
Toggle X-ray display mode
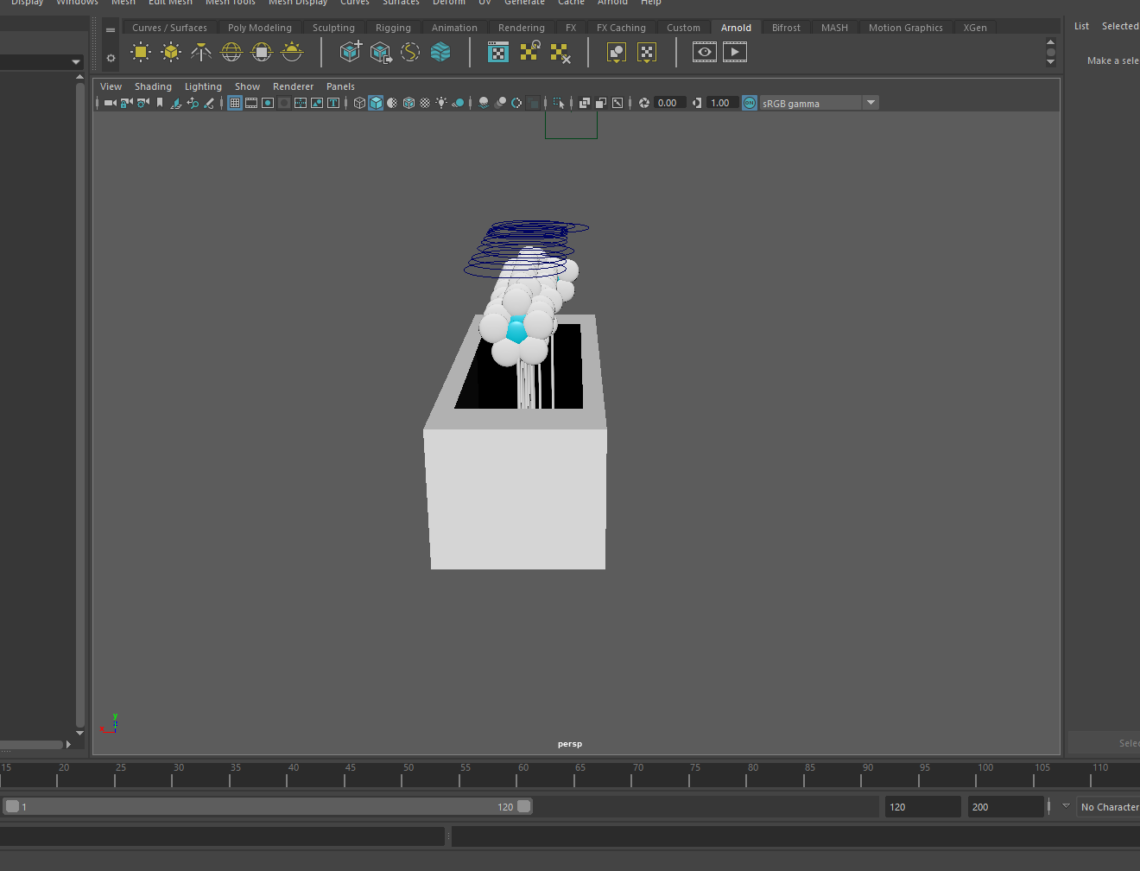(x=585, y=103)
